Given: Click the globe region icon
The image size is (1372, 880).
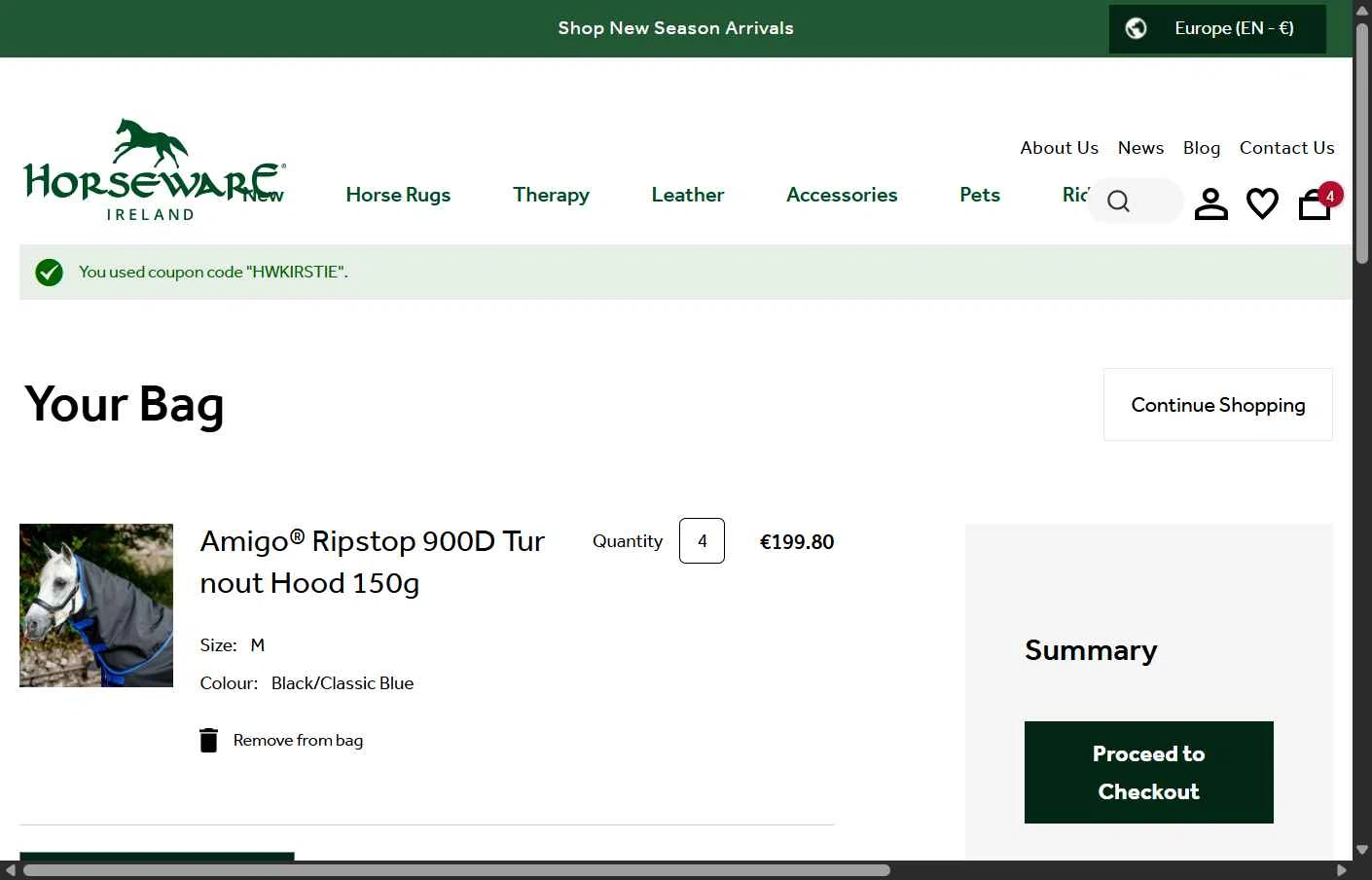Looking at the screenshot, I should click(1136, 28).
